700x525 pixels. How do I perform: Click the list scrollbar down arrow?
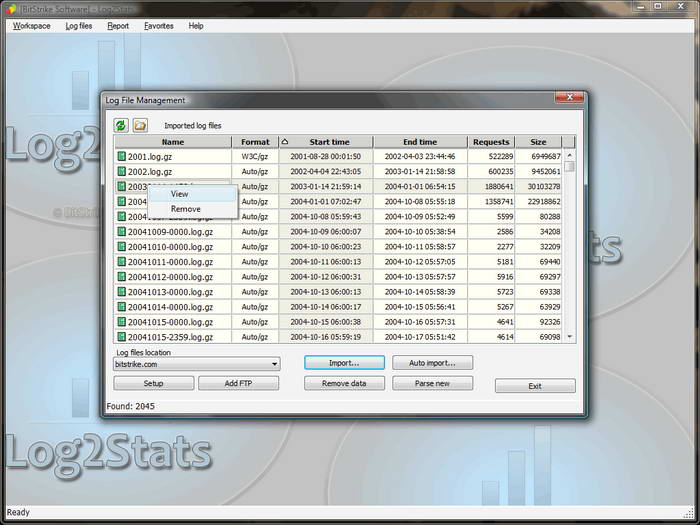click(569, 337)
